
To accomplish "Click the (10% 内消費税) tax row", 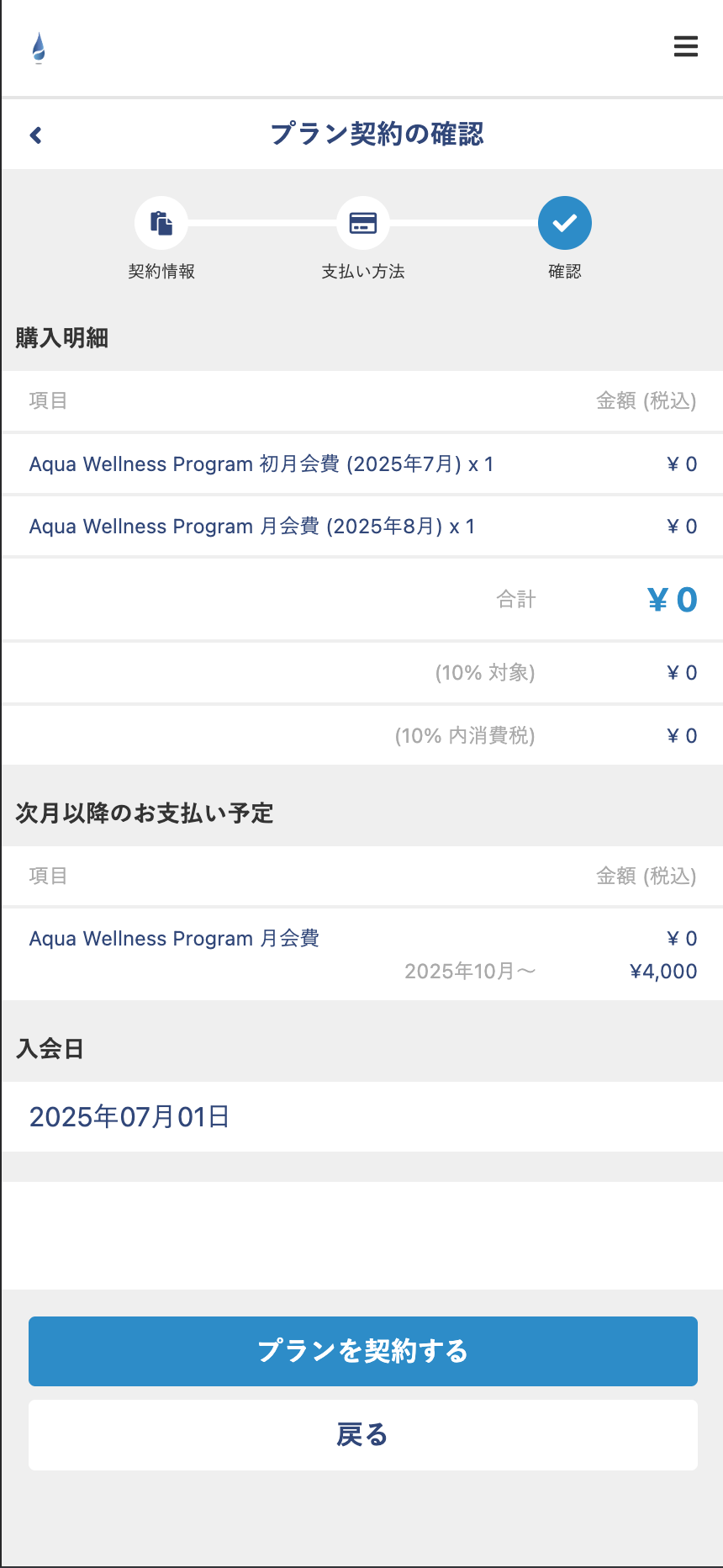I will click(362, 736).
